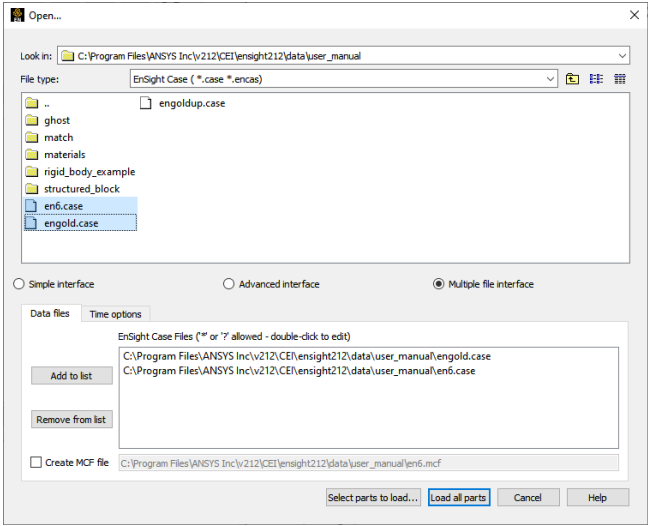Click the Add to list button
The width and height of the screenshot is (650, 526).
coord(72,376)
